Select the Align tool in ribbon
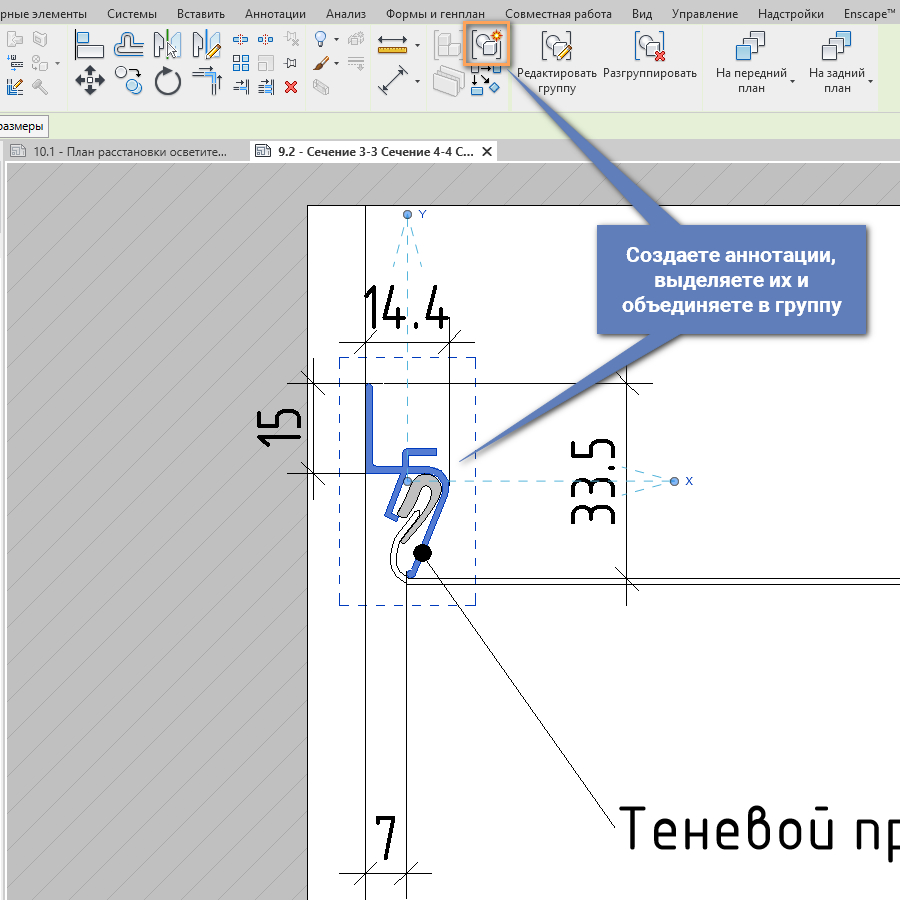 pos(90,45)
